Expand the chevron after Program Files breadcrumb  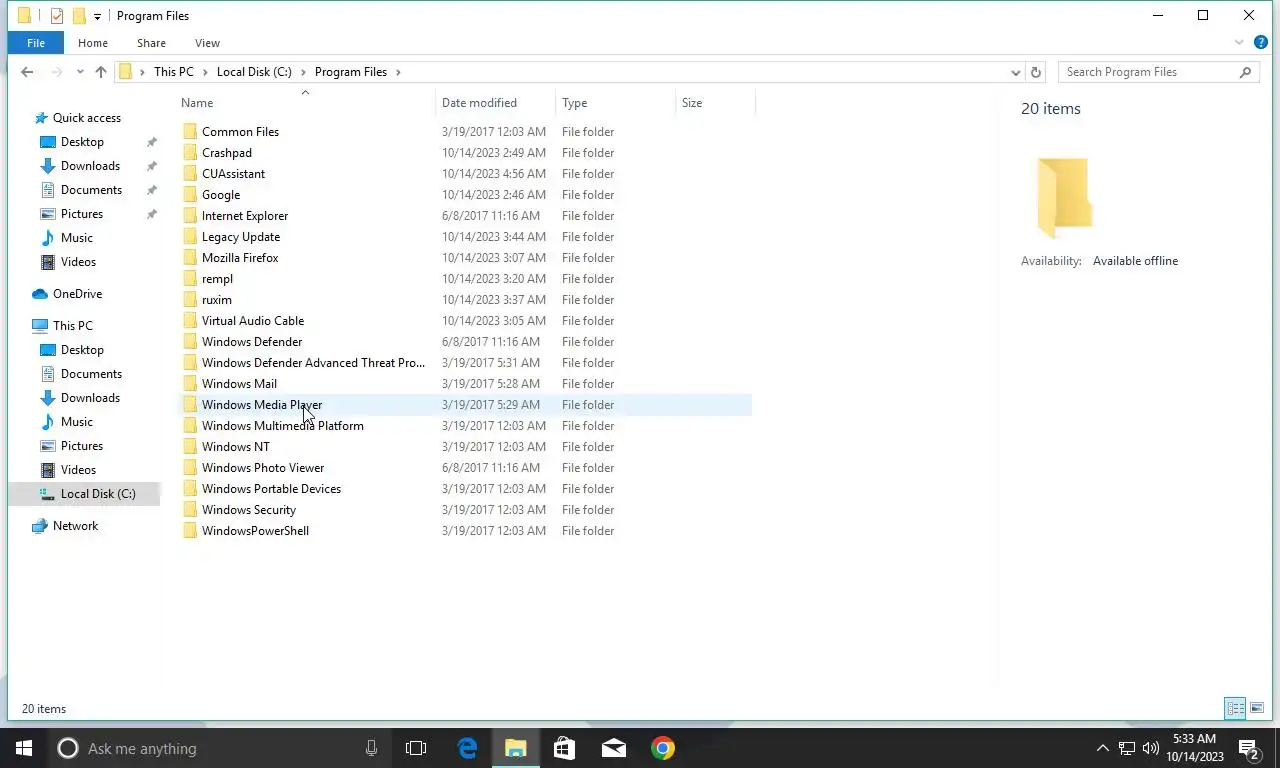[x=398, y=72]
